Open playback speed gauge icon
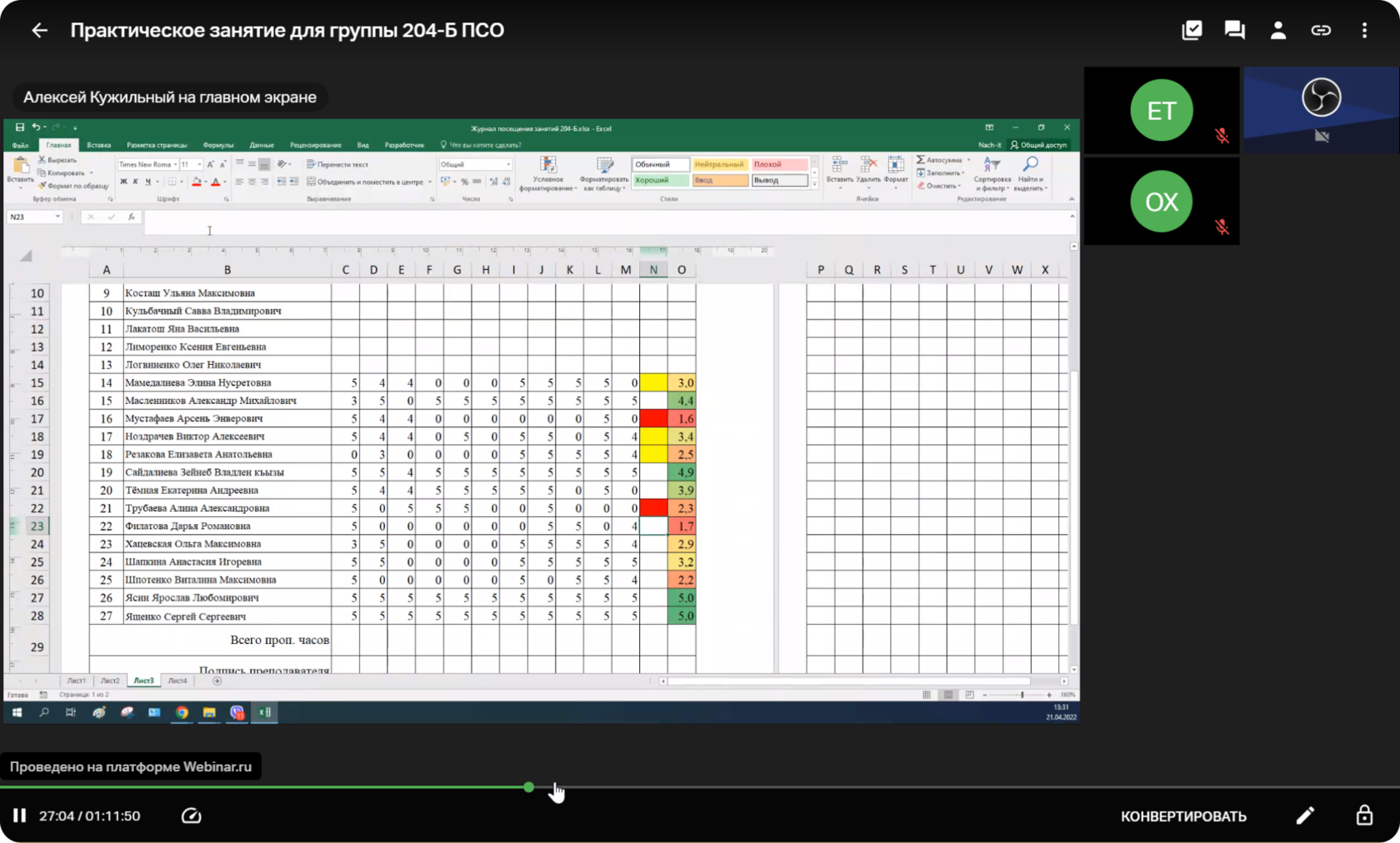The width and height of the screenshot is (1400, 843). point(191,816)
